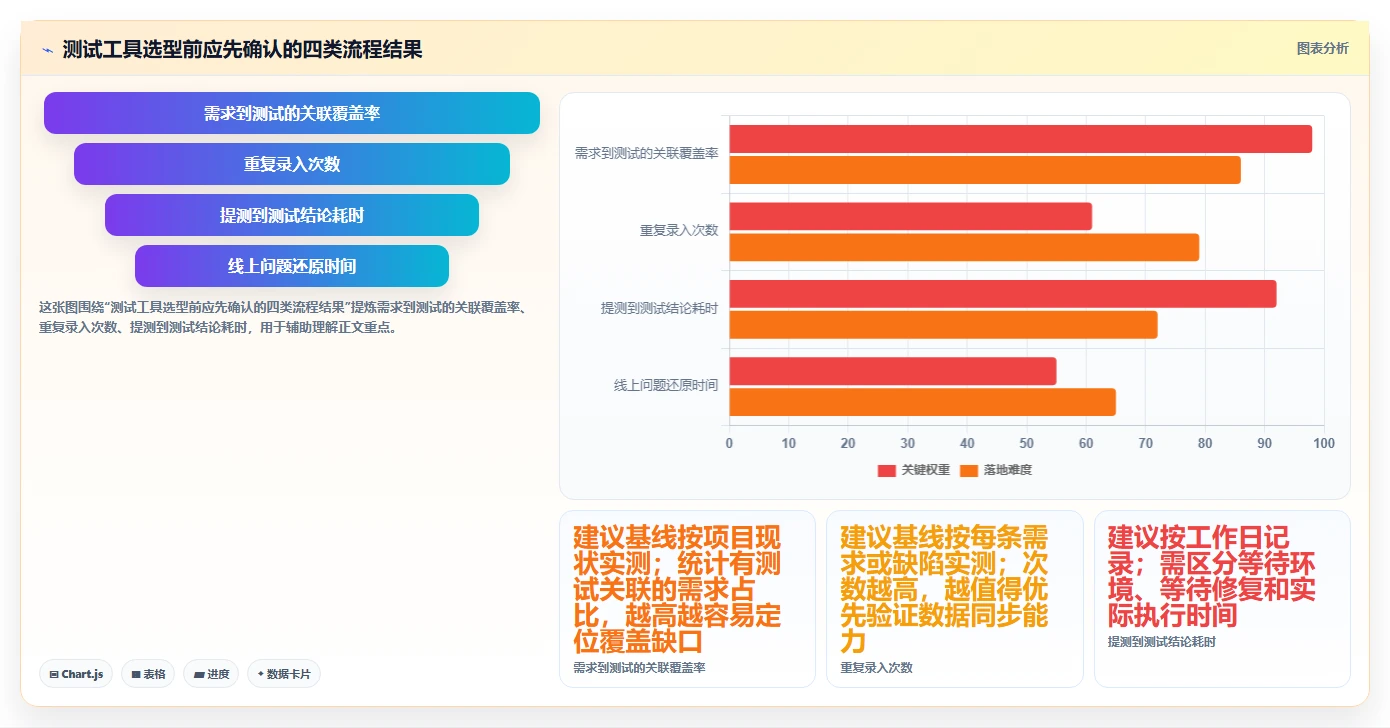This screenshot has width=1390, height=728.
Task: Select the 重复录入次数 funnel stage
Action: (292, 164)
